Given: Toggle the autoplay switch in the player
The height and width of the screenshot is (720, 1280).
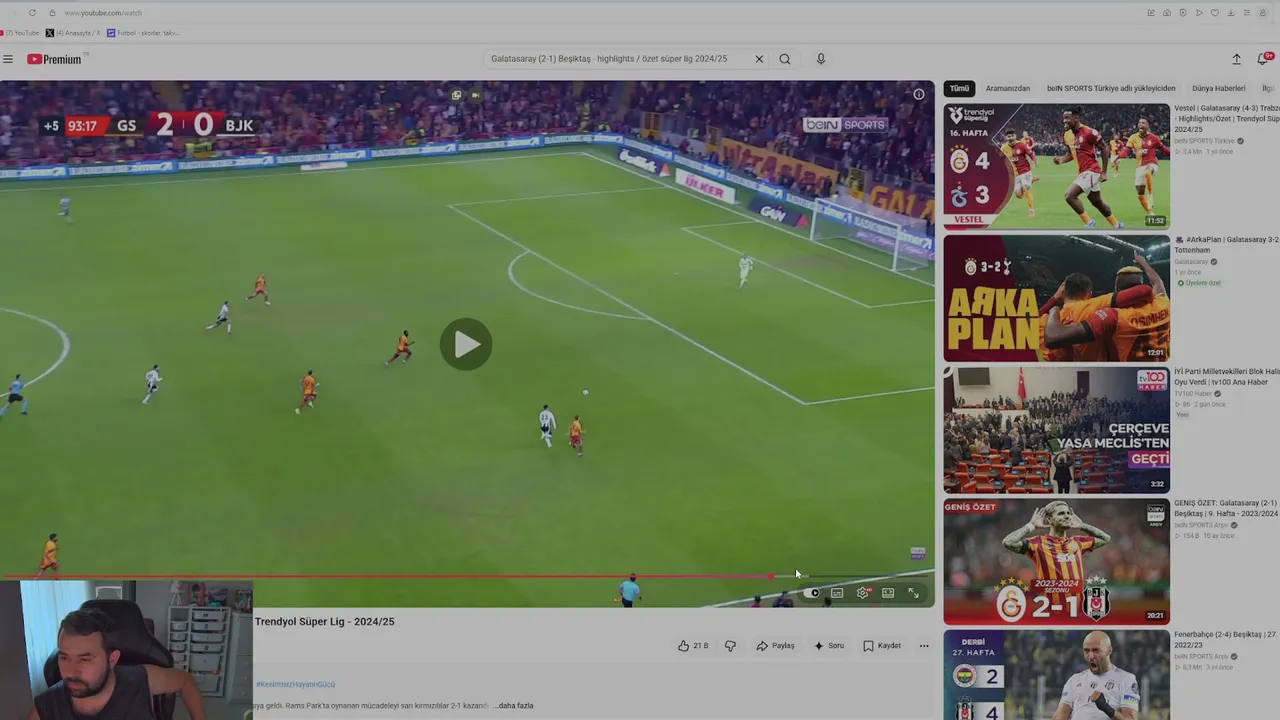Looking at the screenshot, I should click(x=812, y=593).
